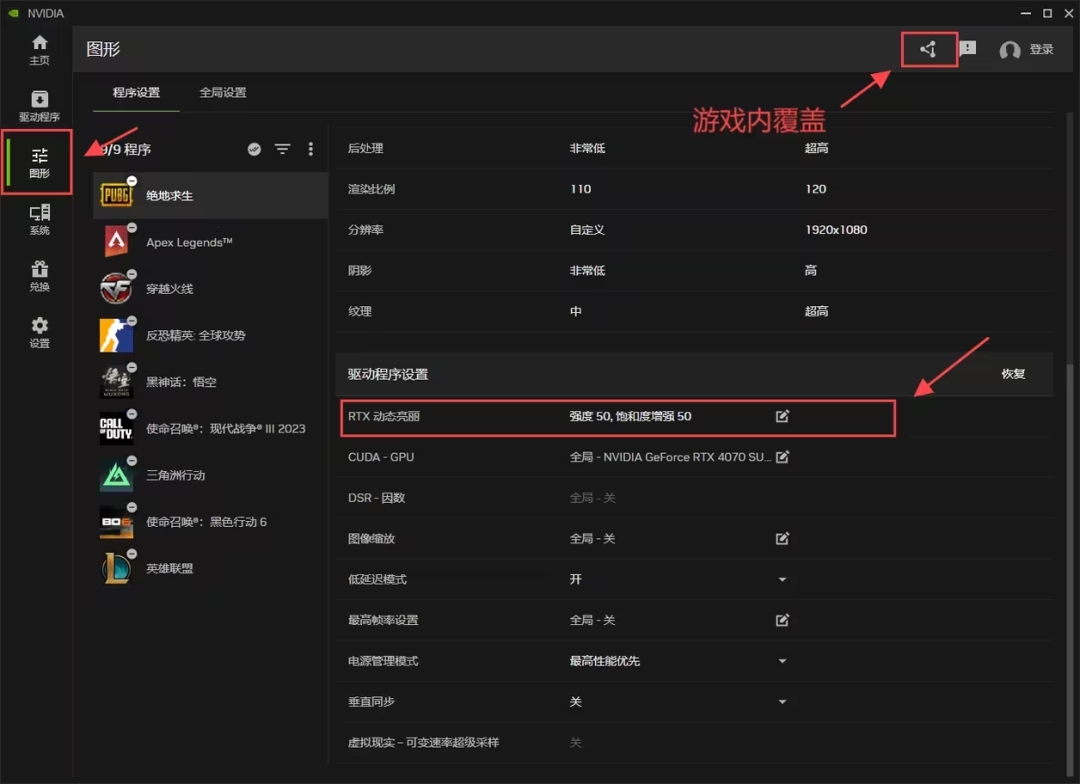Click the 1920x1080 resolution value
Image resolution: width=1080 pixels, height=784 pixels.
(x=836, y=229)
